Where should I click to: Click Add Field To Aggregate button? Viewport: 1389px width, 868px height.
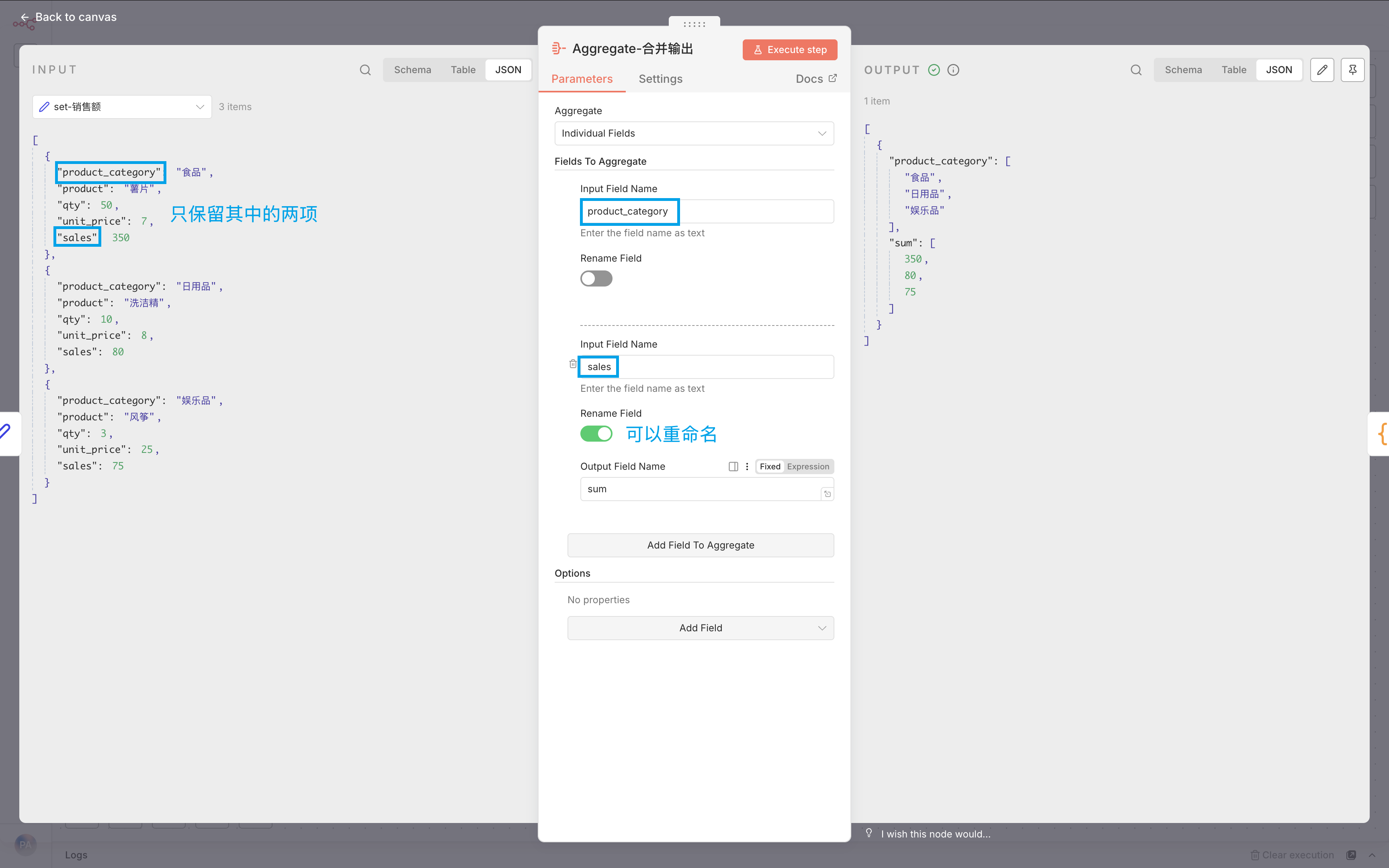tap(700, 545)
